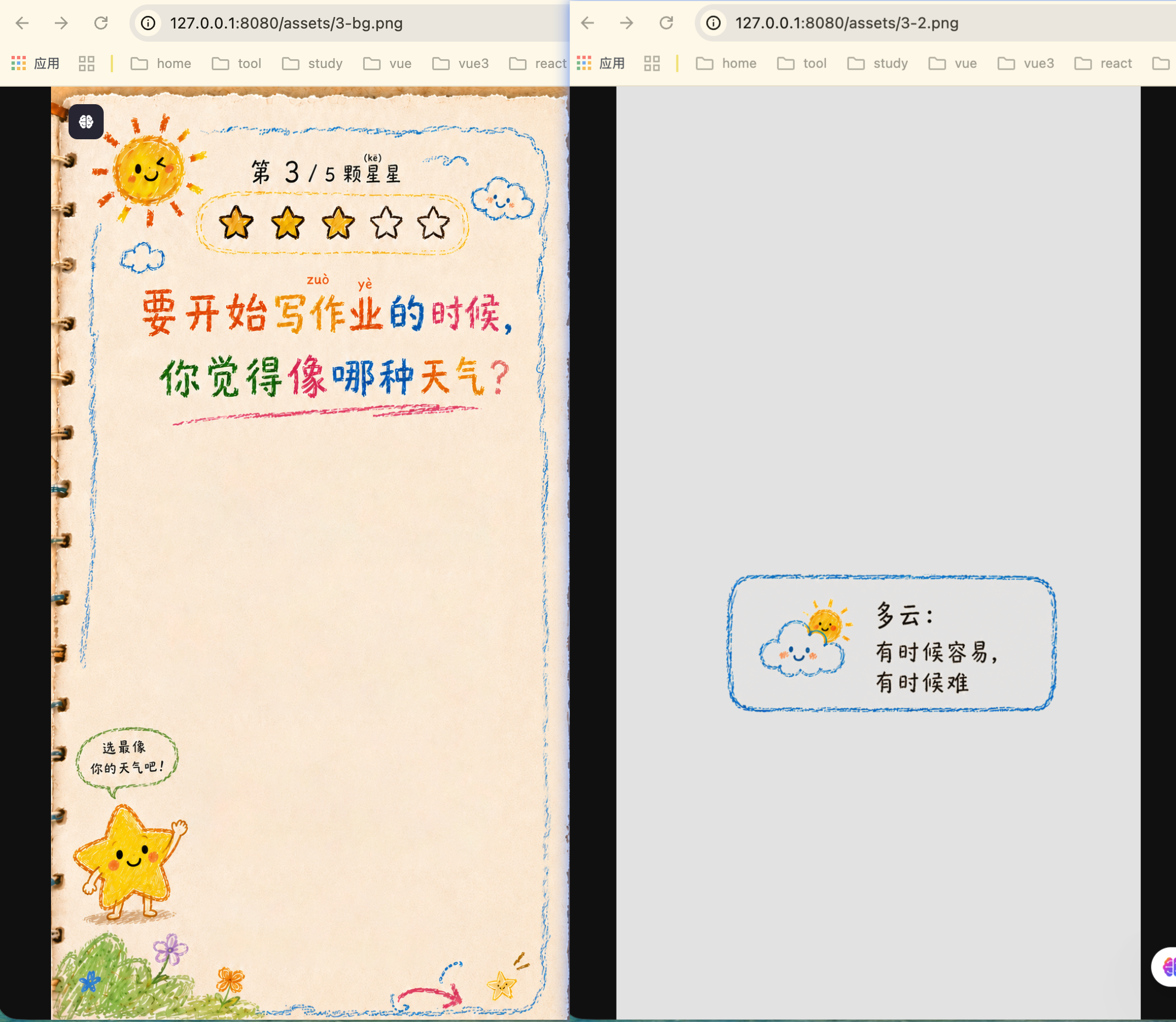This screenshot has width=1176, height=1022.
Task: Open the vue bookmark folder in right window
Action: pos(952,63)
